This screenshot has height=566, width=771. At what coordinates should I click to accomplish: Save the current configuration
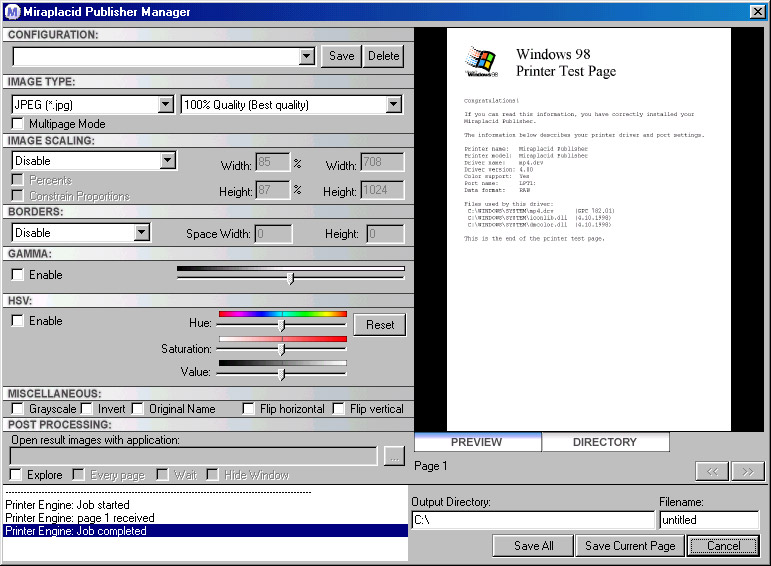(x=342, y=56)
